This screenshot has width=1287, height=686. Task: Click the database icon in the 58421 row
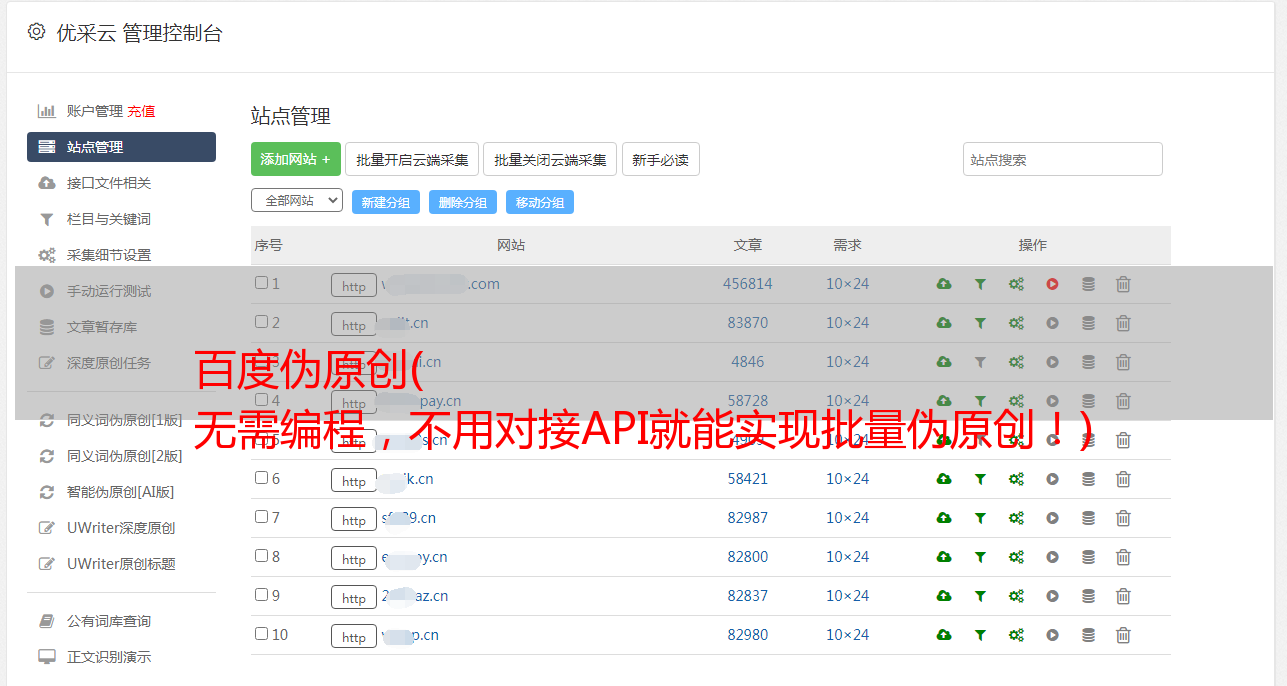pos(1088,479)
